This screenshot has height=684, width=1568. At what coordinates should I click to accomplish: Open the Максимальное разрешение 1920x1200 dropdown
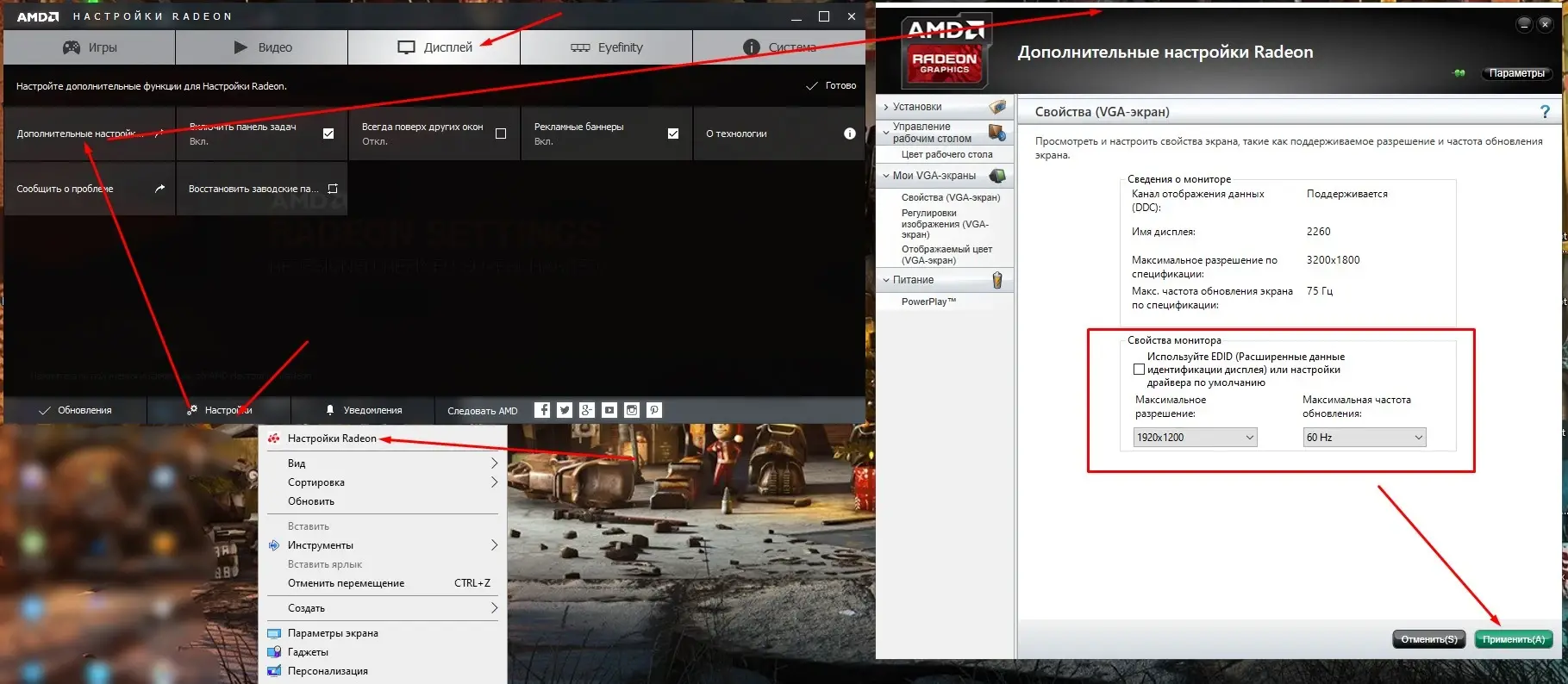(1195, 438)
